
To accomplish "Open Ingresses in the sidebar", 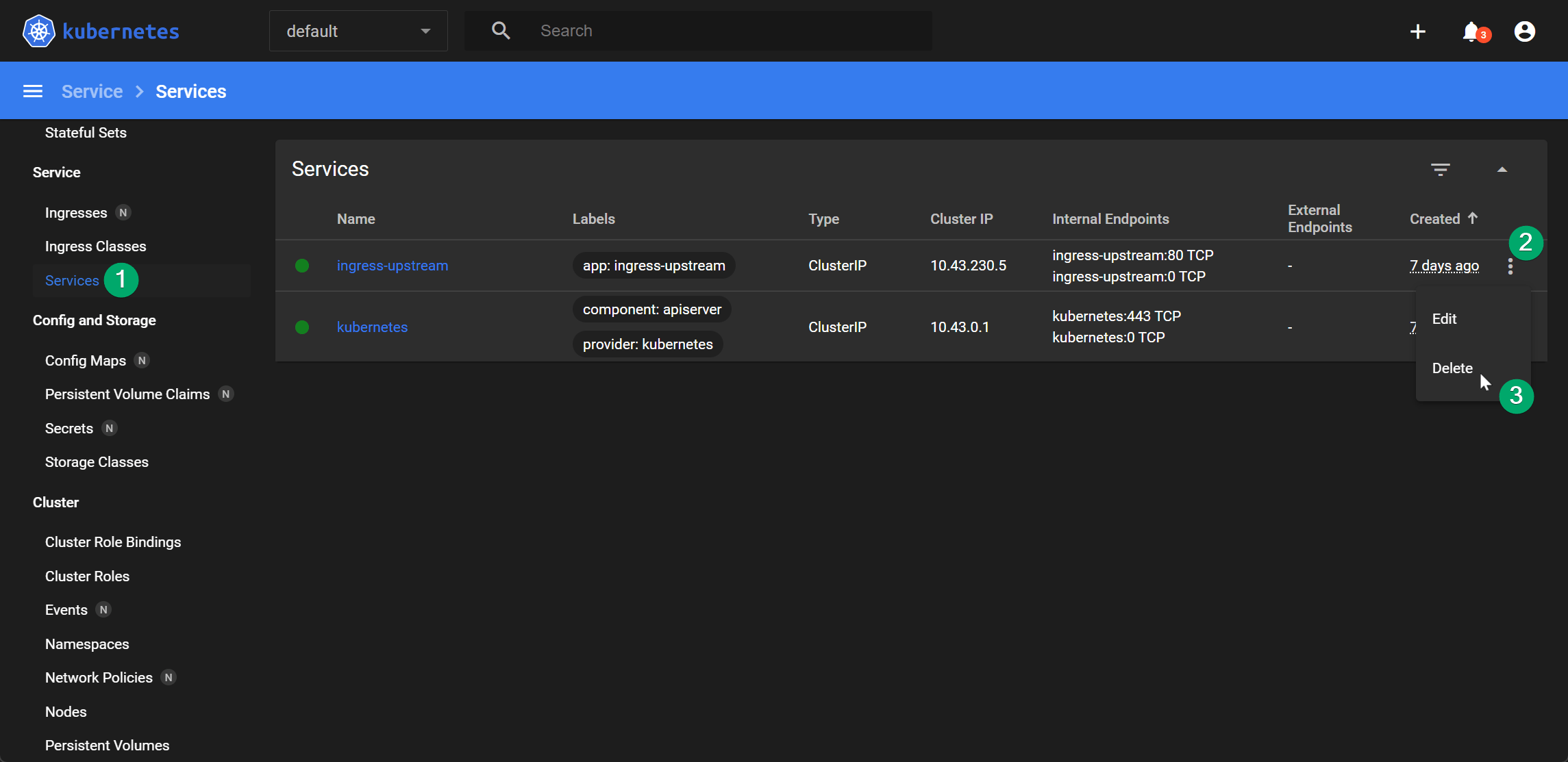I will point(76,213).
